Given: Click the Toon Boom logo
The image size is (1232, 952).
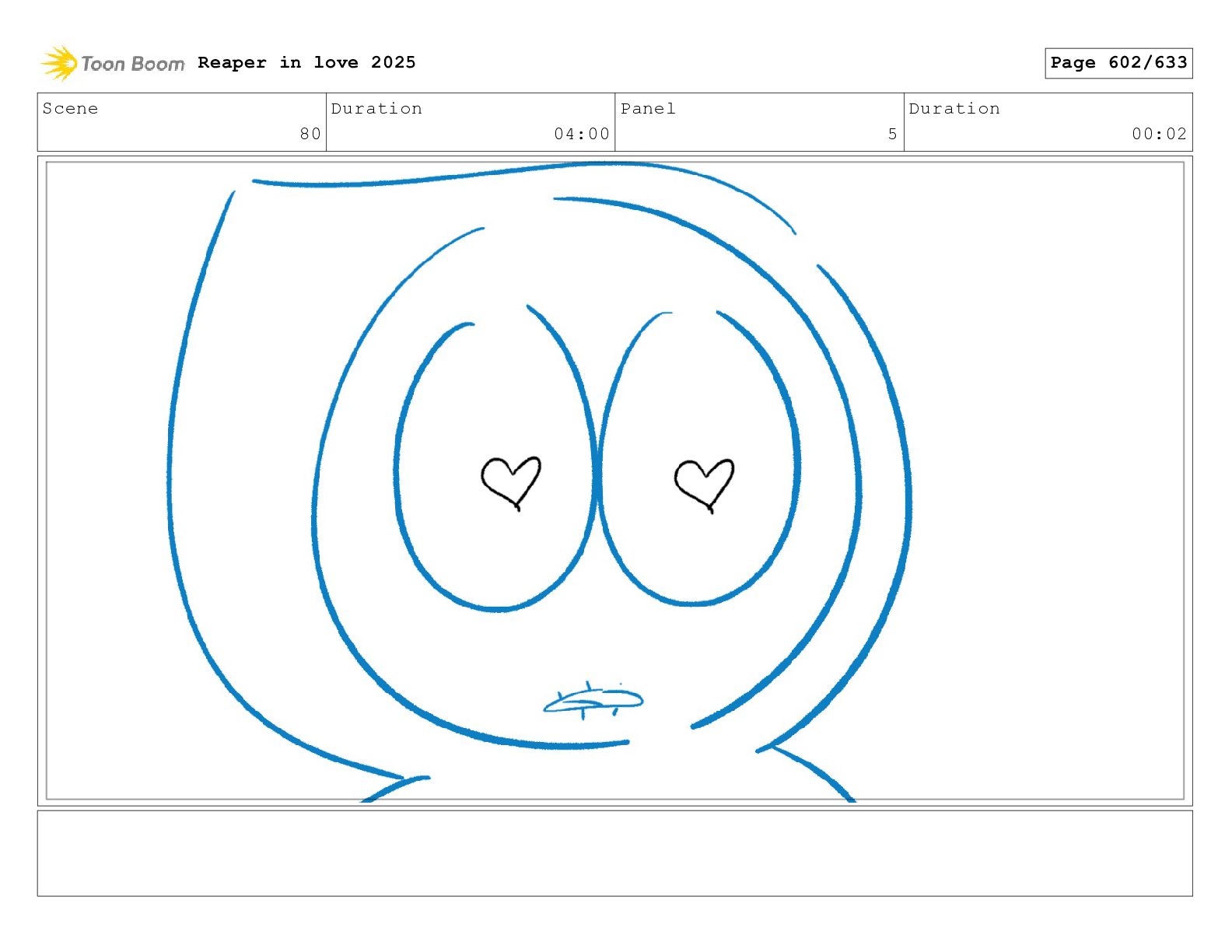Looking at the screenshot, I should pyautogui.click(x=113, y=63).
